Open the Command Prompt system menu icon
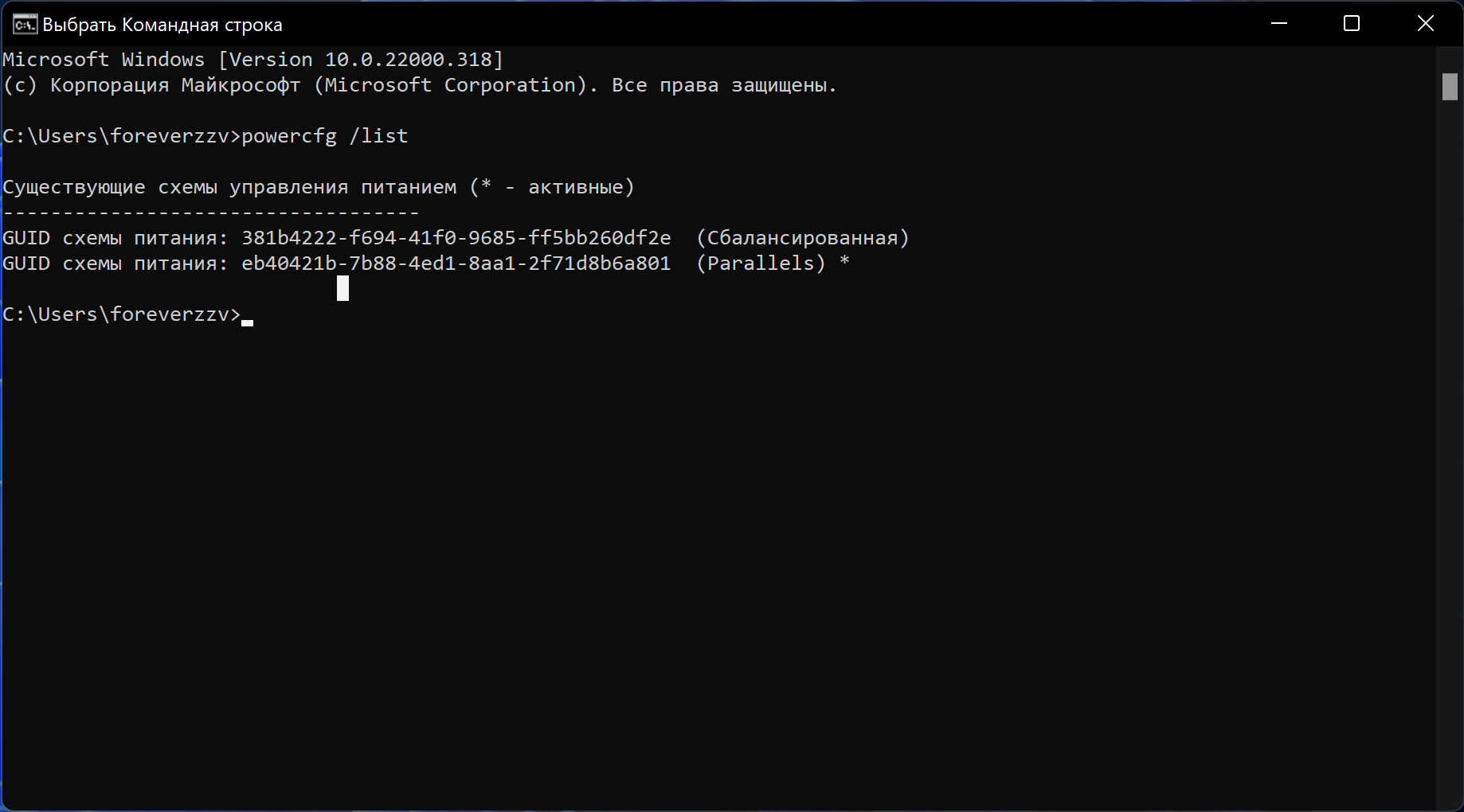This screenshot has height=812, width=1464. point(25,25)
